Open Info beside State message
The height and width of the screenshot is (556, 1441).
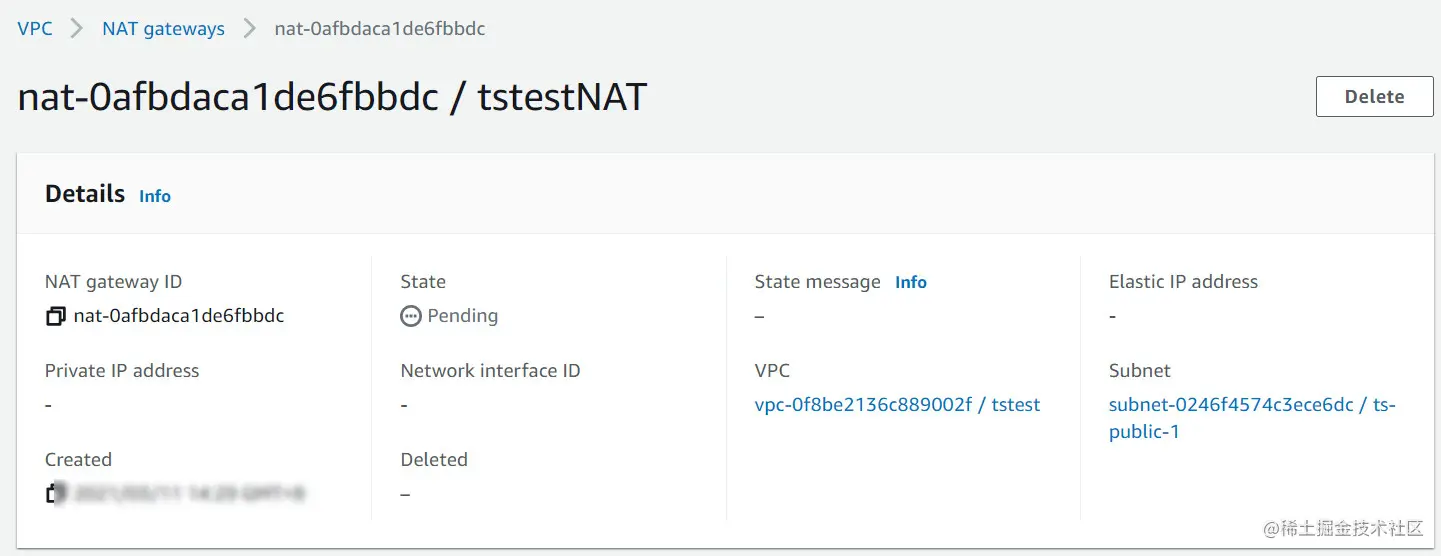[911, 282]
